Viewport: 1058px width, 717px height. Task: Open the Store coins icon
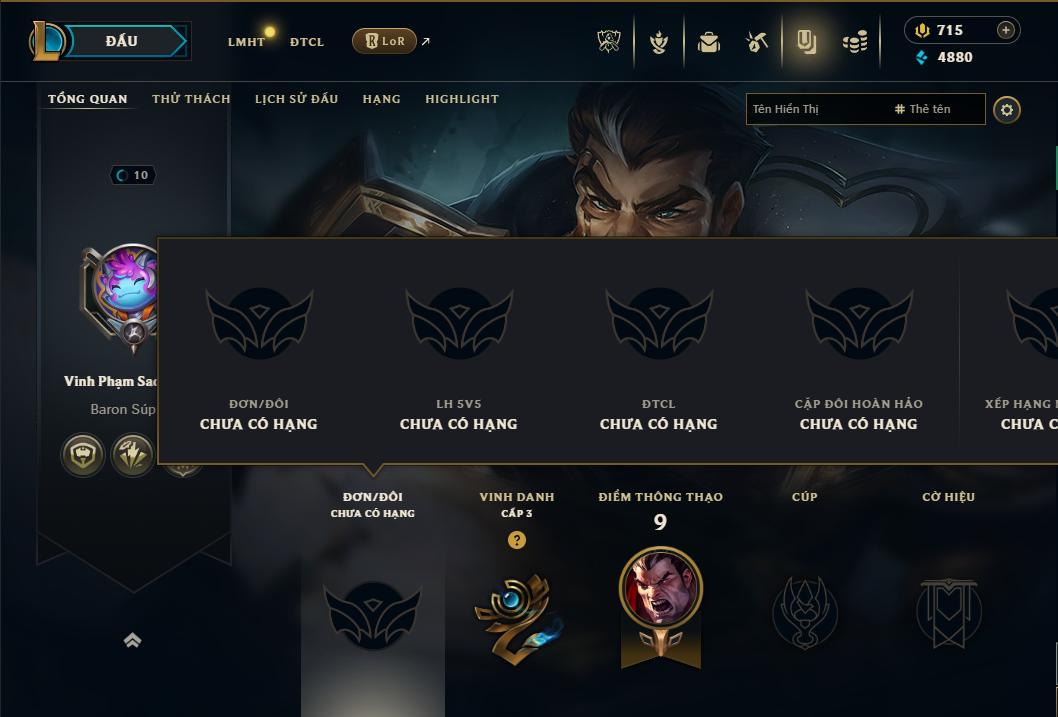pos(855,43)
